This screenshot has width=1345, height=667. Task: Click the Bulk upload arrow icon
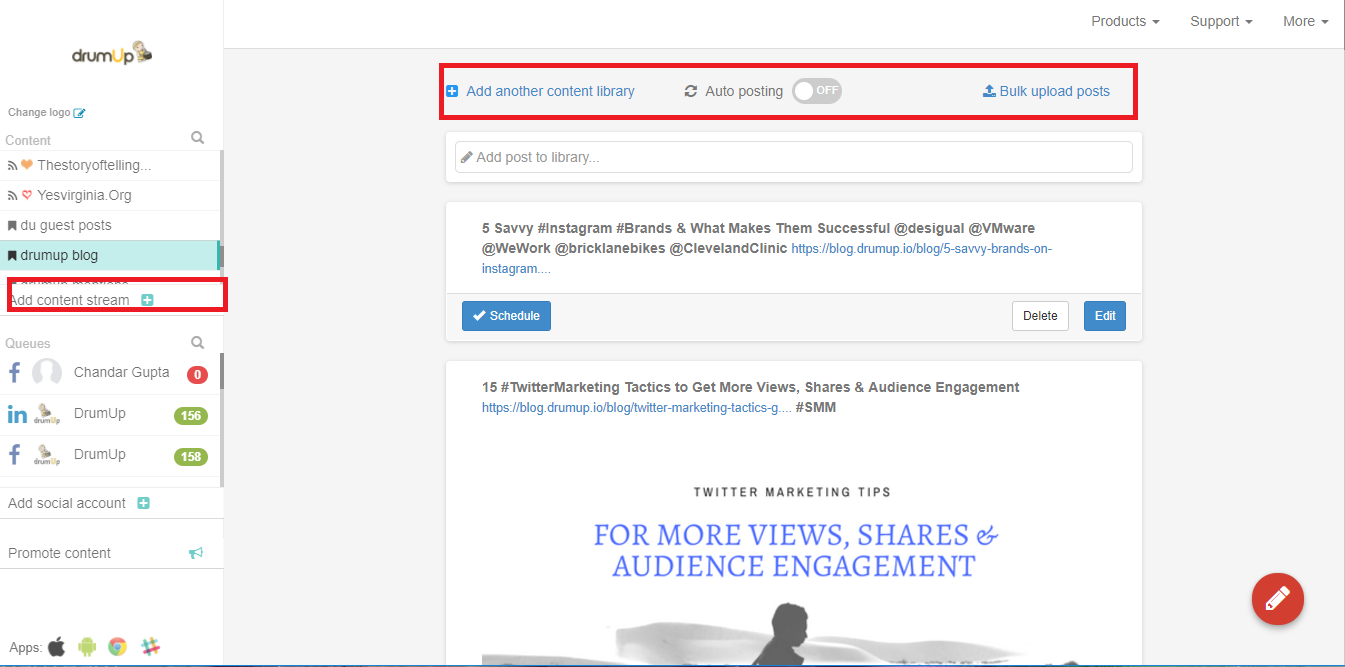989,91
